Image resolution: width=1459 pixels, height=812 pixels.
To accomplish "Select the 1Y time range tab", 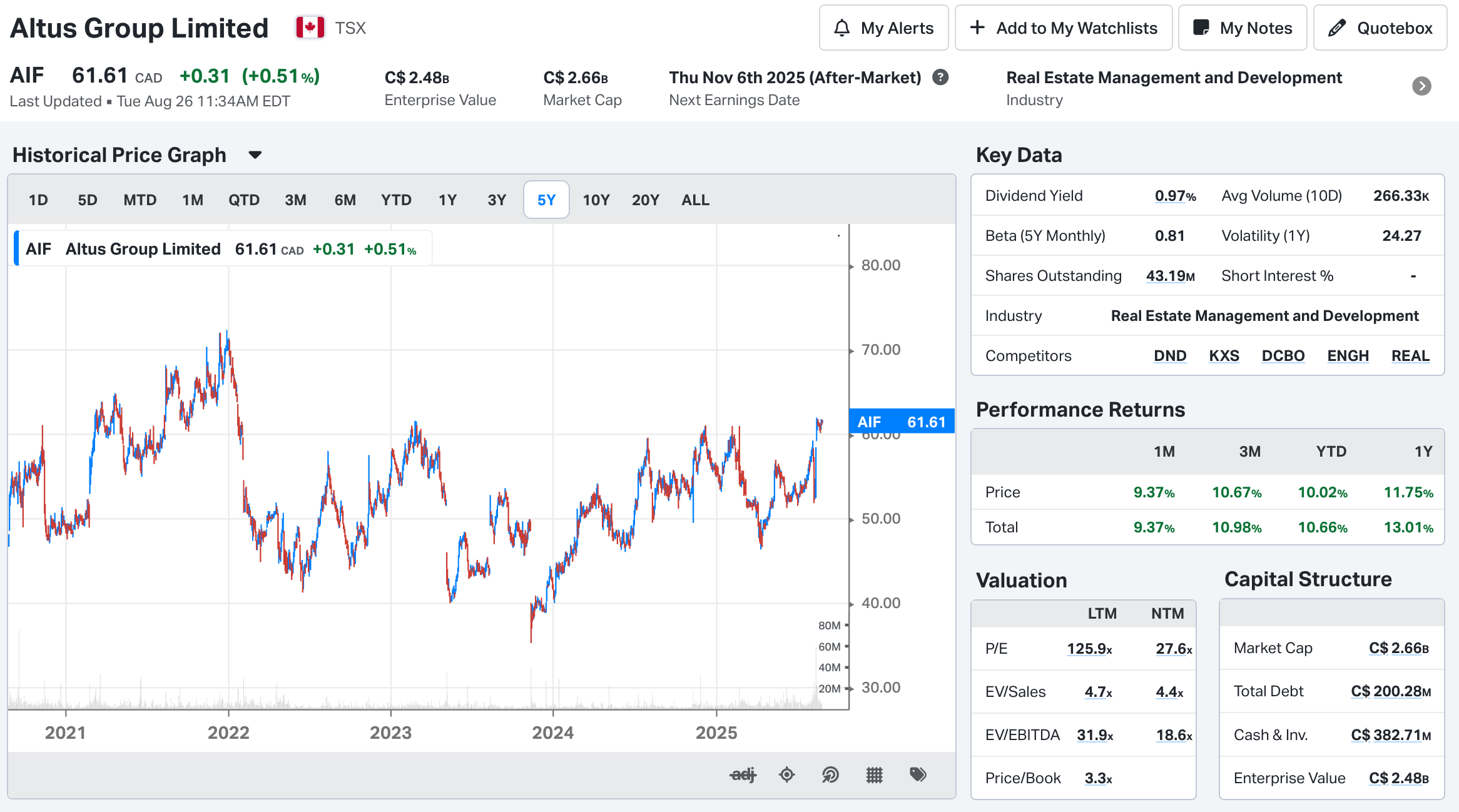I will pyautogui.click(x=447, y=200).
